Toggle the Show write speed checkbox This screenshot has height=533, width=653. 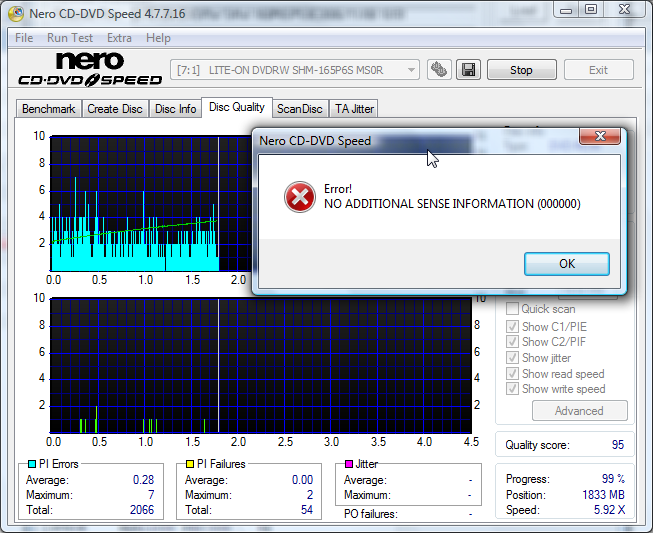[x=512, y=389]
